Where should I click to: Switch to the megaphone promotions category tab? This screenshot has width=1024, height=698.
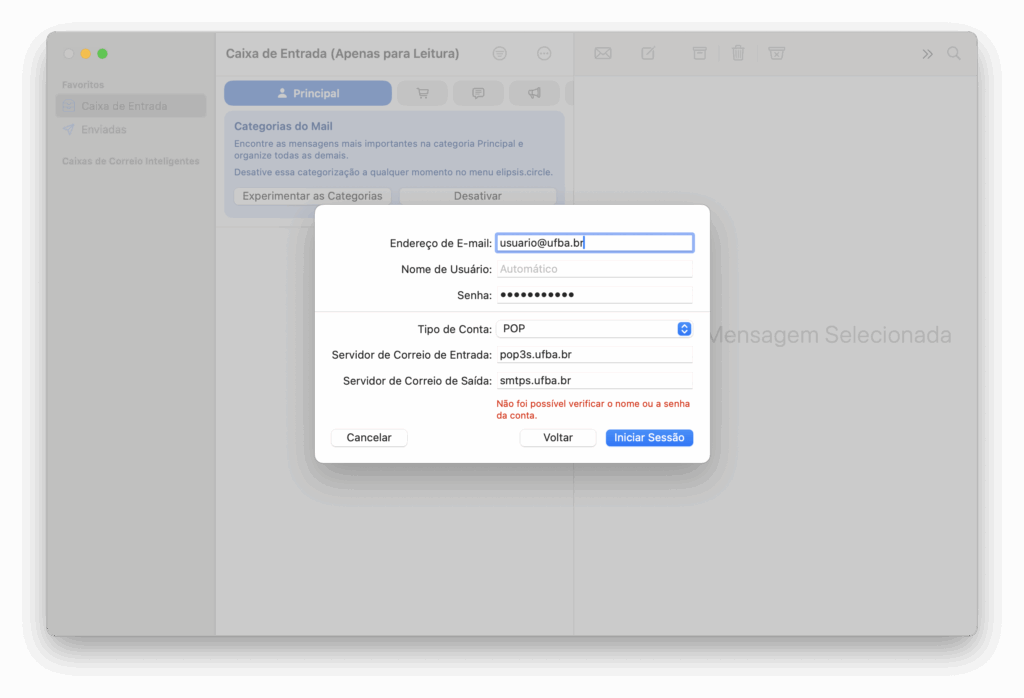point(534,93)
